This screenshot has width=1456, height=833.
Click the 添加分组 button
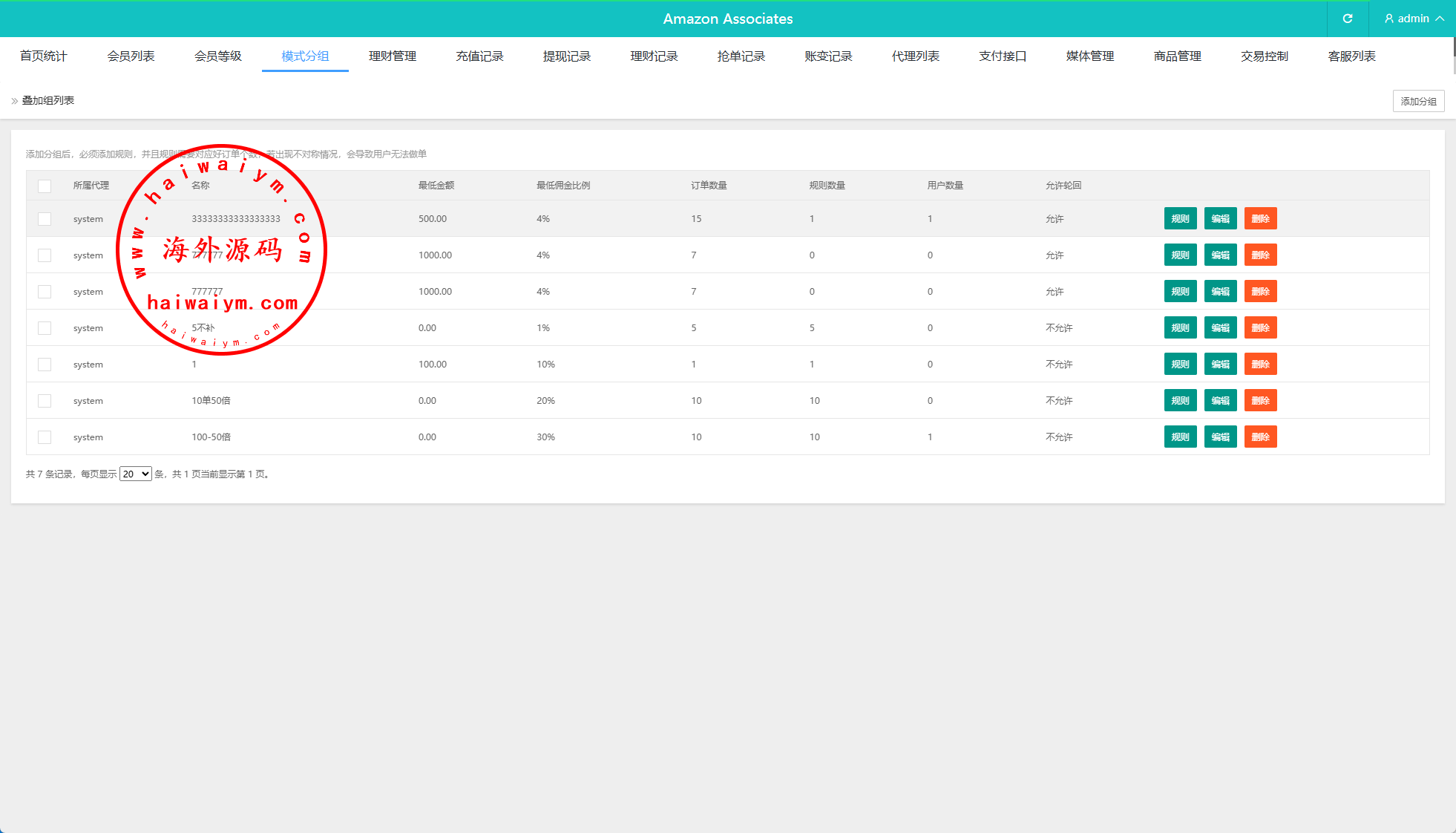pyautogui.click(x=1417, y=101)
